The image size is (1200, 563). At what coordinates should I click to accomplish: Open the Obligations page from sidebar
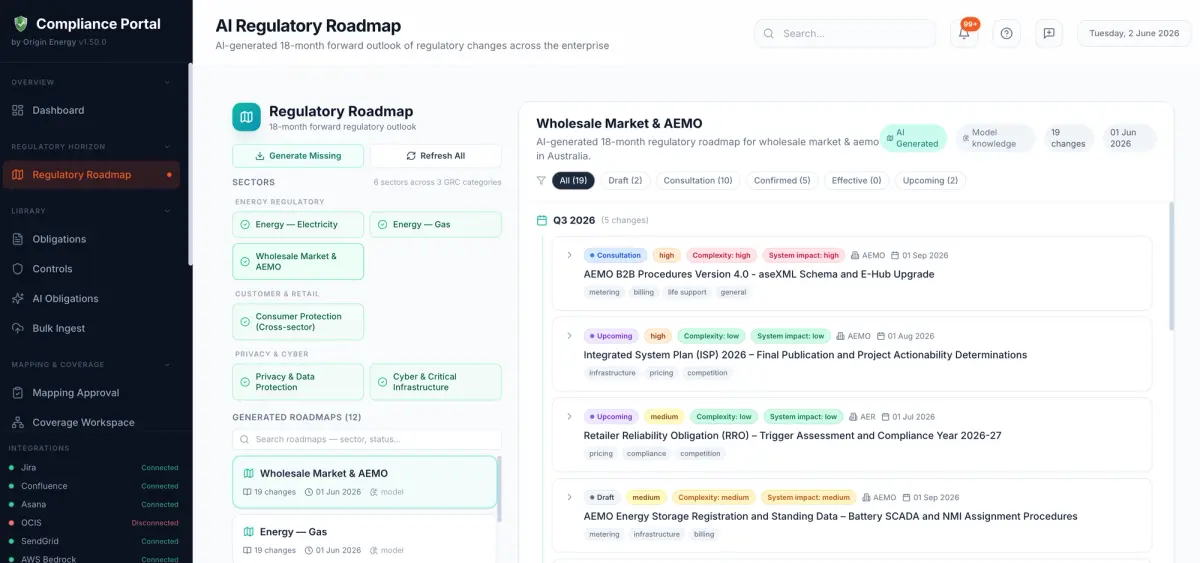tap(91, 239)
